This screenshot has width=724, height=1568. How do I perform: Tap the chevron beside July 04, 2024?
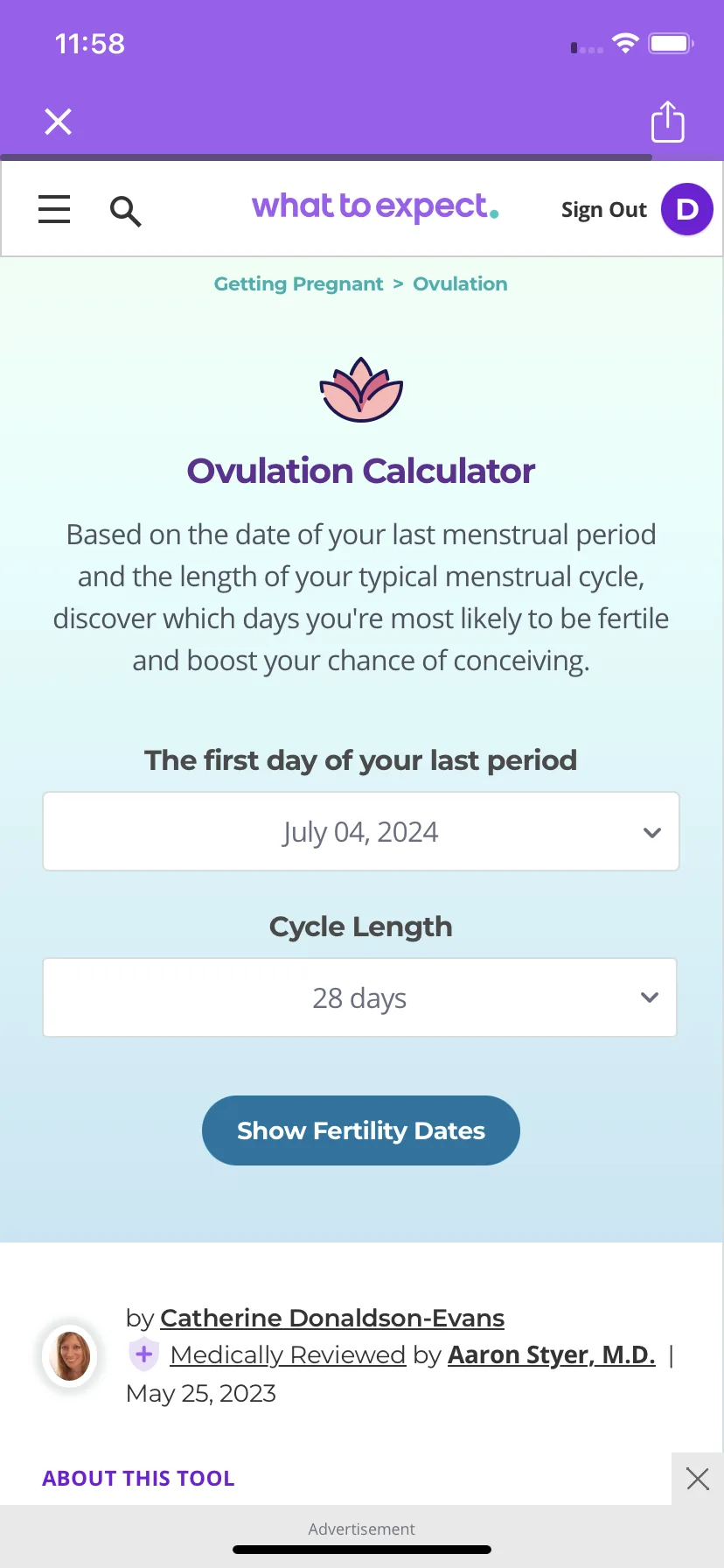652,832
